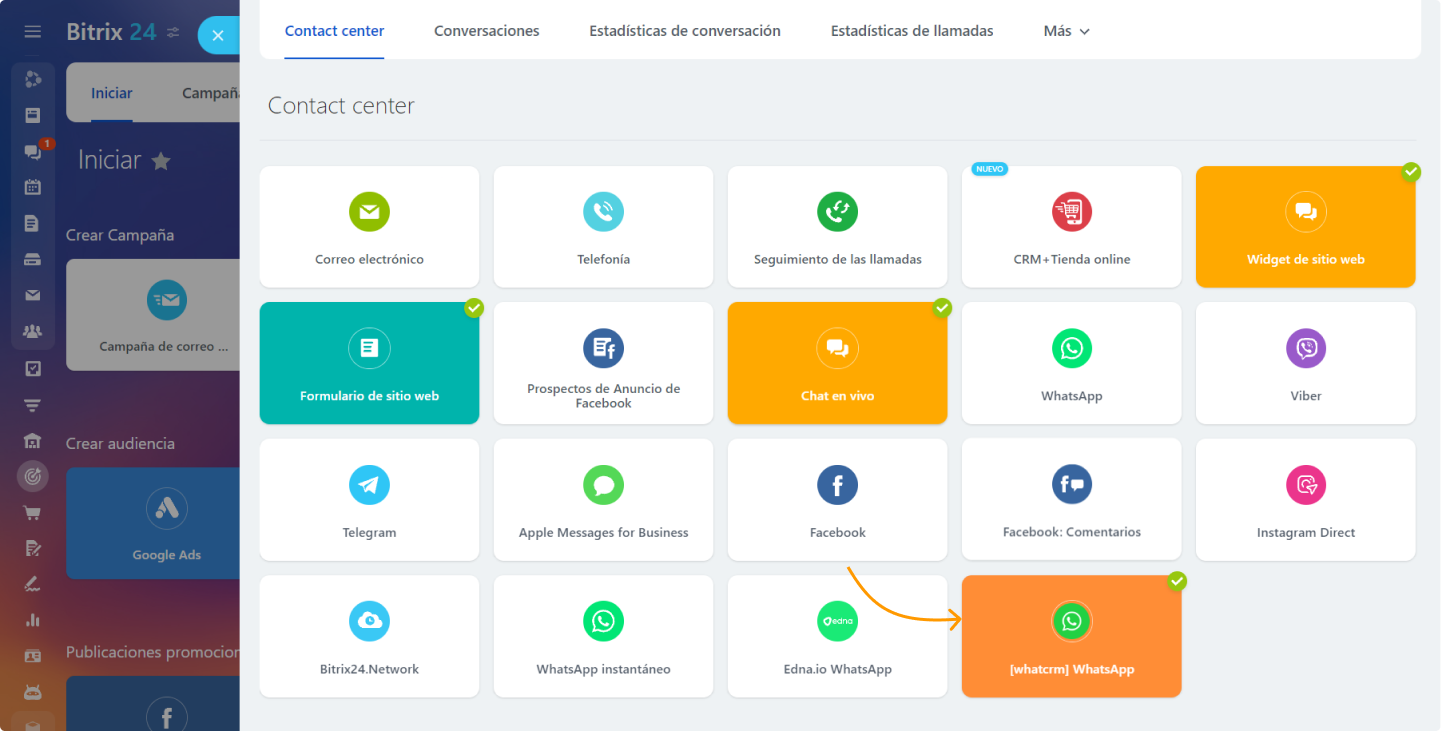
Task: Open the Instagram Direct card
Action: tap(1305, 500)
